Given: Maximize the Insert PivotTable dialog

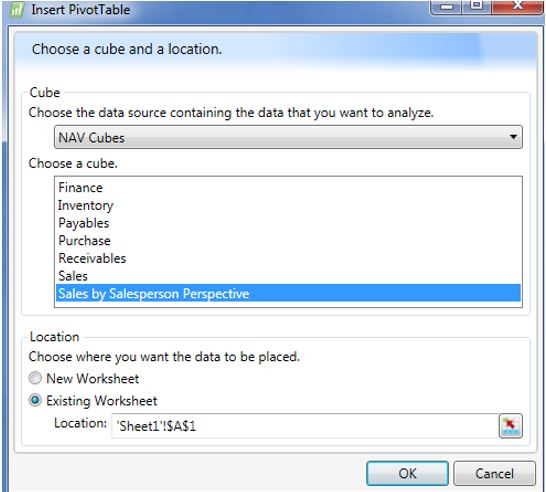Looking at the screenshot, I should click(x=476, y=7).
